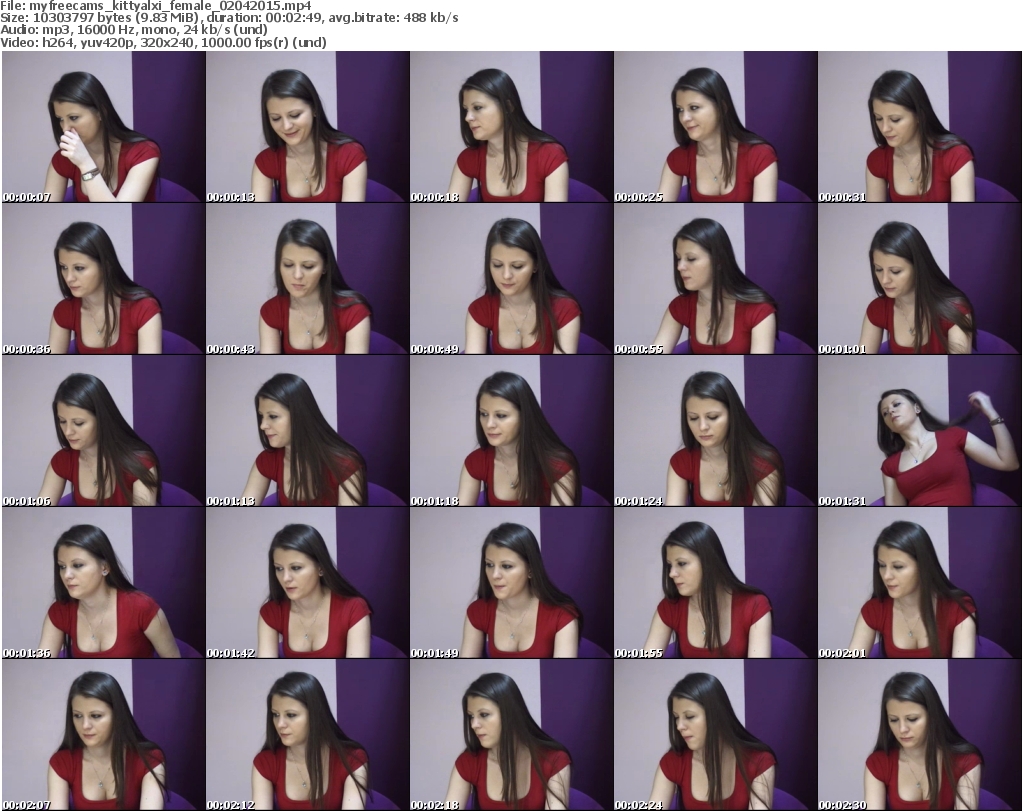Select the frame at 00:02:01
This screenshot has width=1024, height=811.
pos(919,584)
